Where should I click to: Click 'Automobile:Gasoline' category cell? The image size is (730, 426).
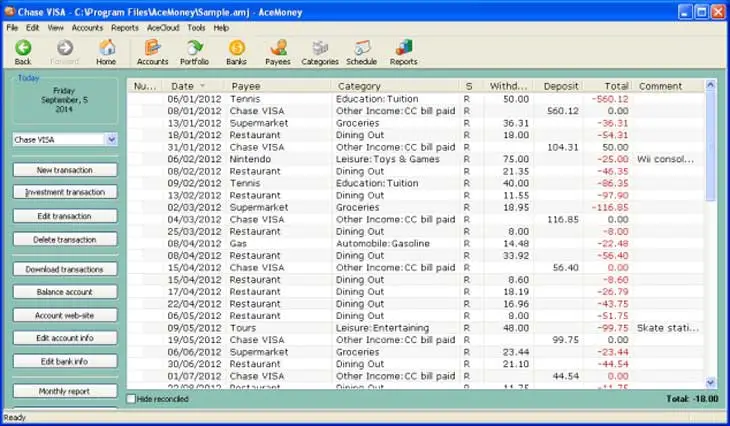[x=383, y=243]
